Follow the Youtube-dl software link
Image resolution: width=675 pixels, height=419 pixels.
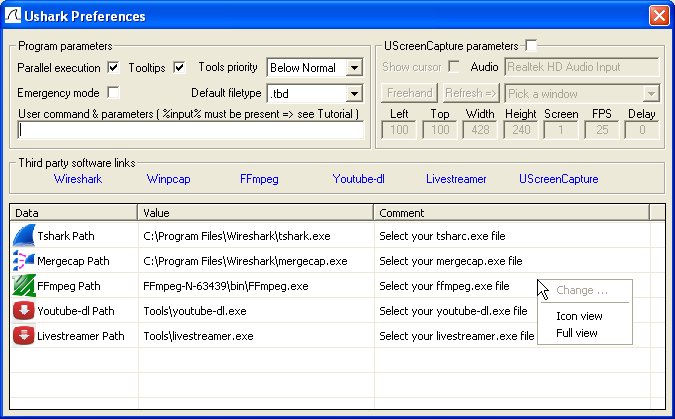359,180
